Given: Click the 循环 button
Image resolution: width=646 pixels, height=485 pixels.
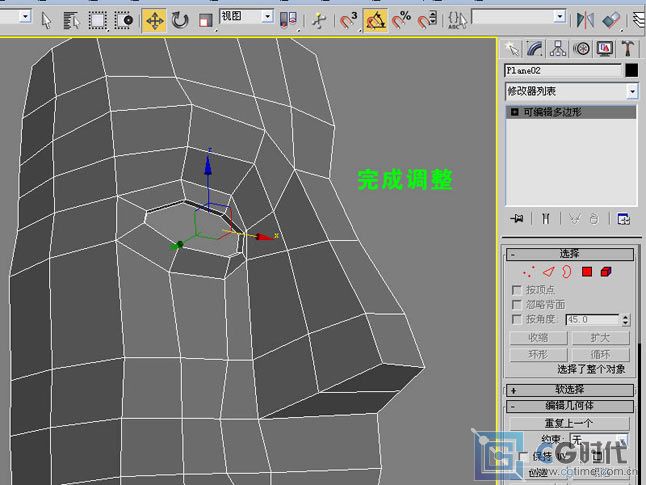Looking at the screenshot, I should pos(600,354).
